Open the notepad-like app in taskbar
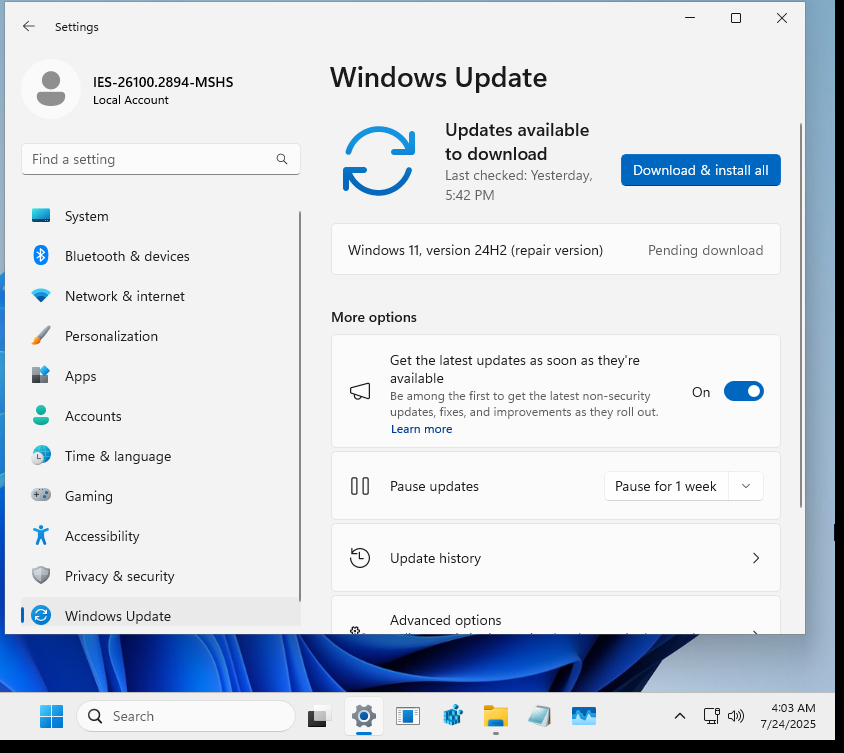 coord(540,716)
